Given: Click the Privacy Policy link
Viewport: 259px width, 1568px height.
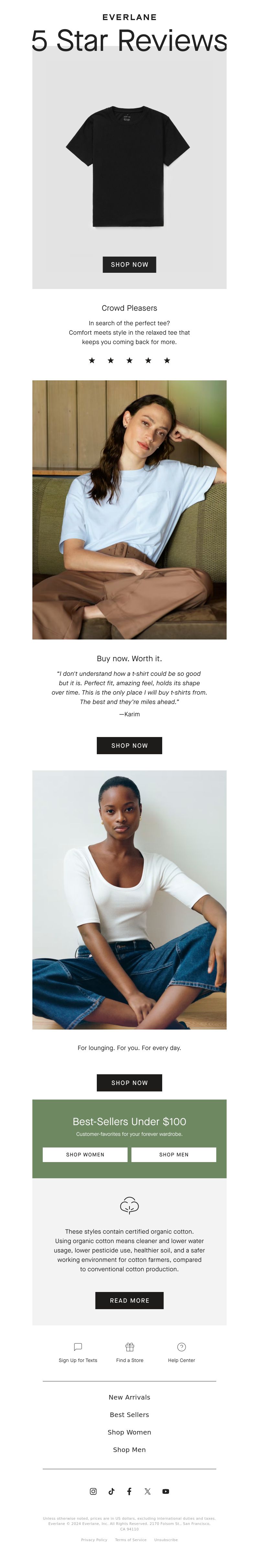Looking at the screenshot, I should [94, 1539].
